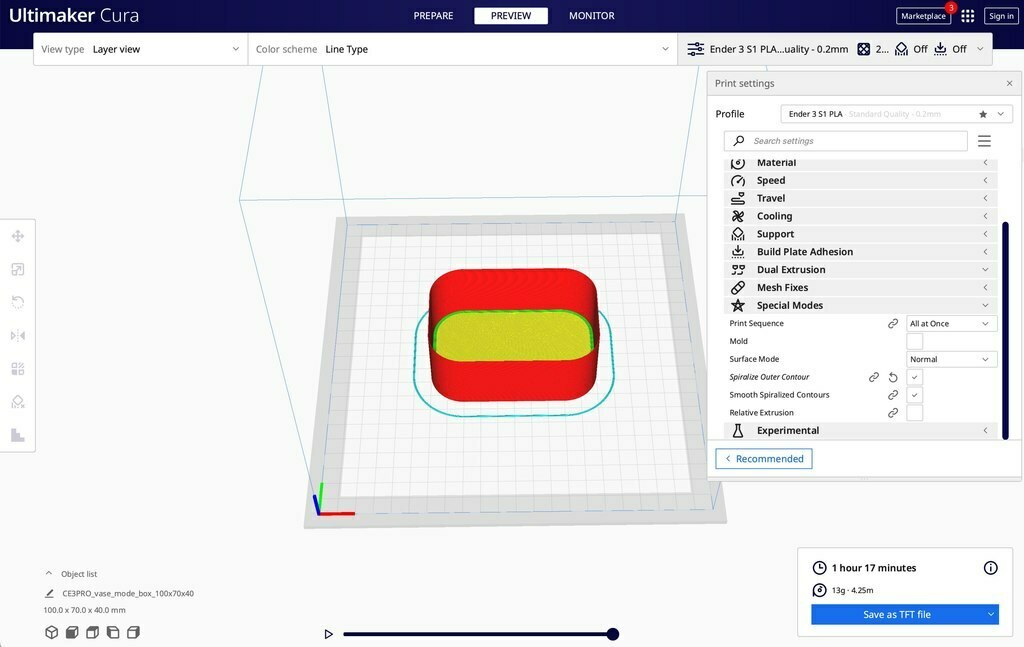This screenshot has width=1024, height=647.
Task: Expand the Support settings section
Action: (x=861, y=234)
